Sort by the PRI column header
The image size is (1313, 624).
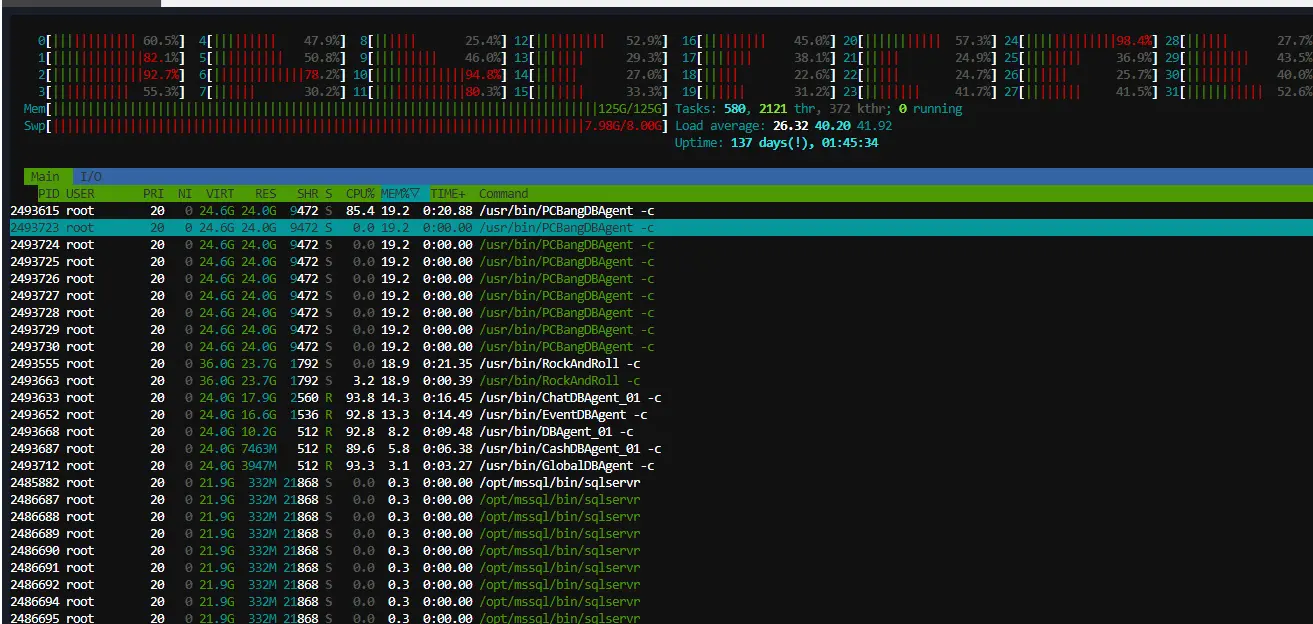[154, 194]
